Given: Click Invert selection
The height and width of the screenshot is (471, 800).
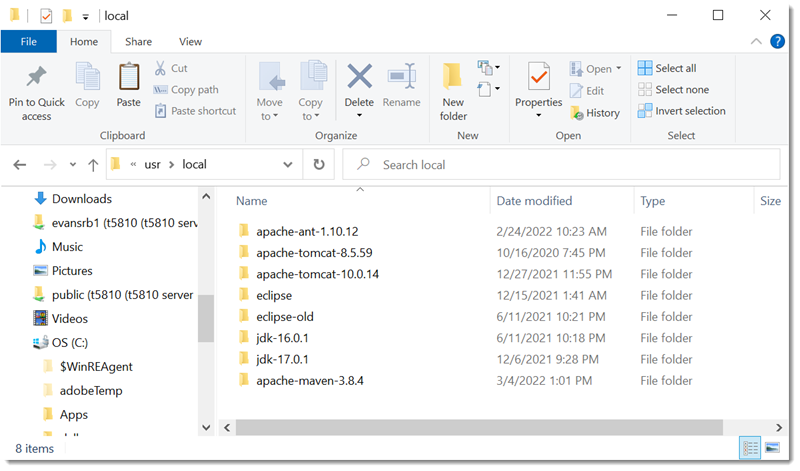Looking at the screenshot, I should click(682, 111).
